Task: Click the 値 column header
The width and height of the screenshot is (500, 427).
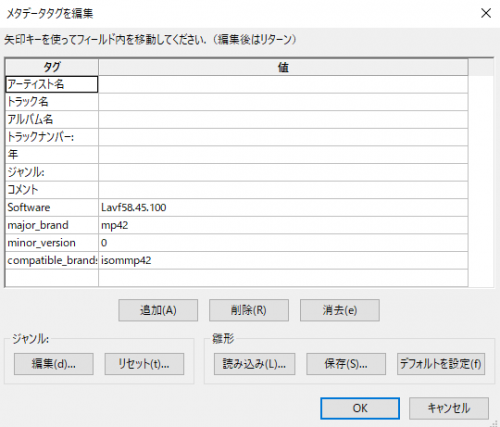Action: pos(283,67)
